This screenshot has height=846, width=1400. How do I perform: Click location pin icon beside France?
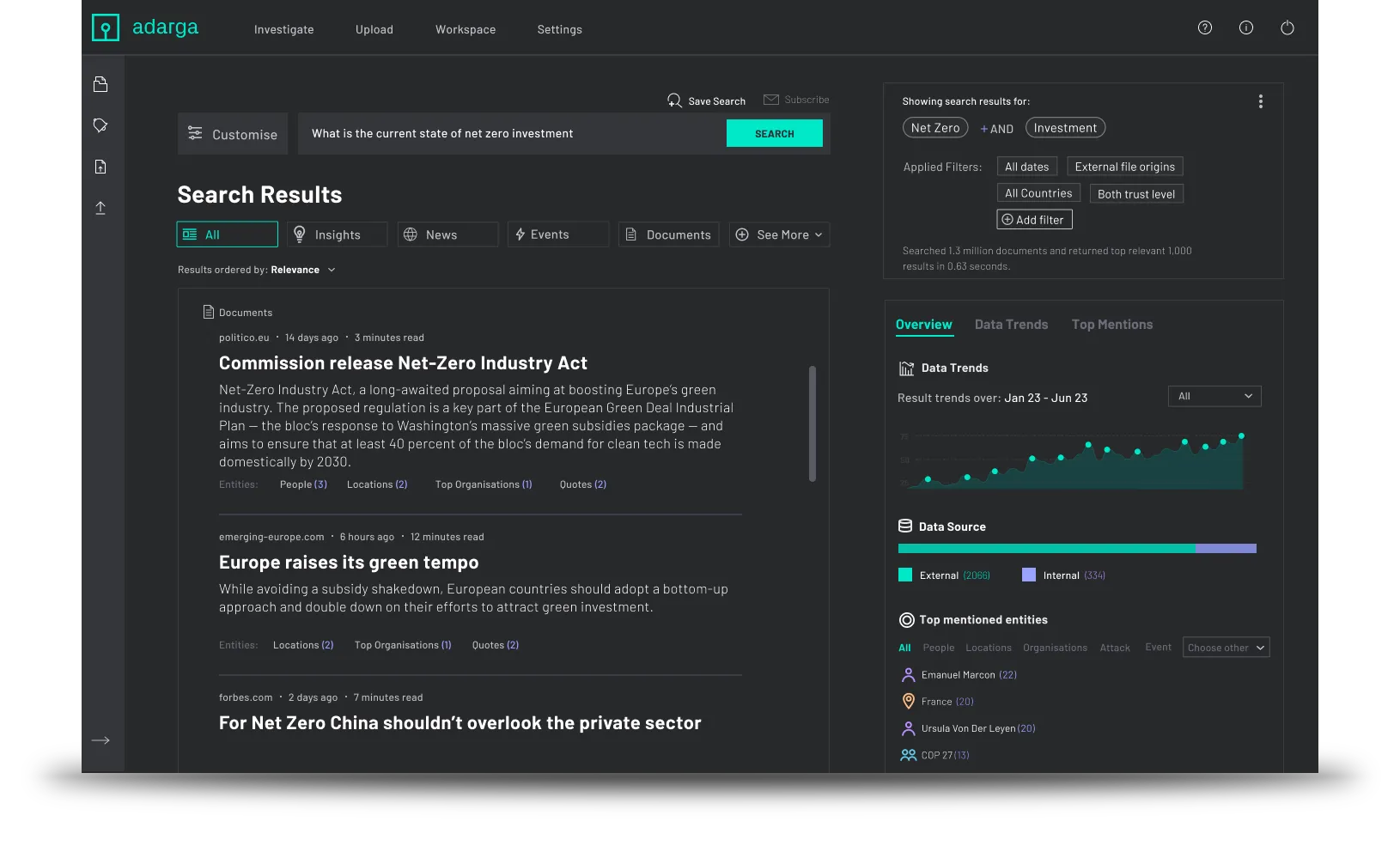pyautogui.click(x=908, y=702)
